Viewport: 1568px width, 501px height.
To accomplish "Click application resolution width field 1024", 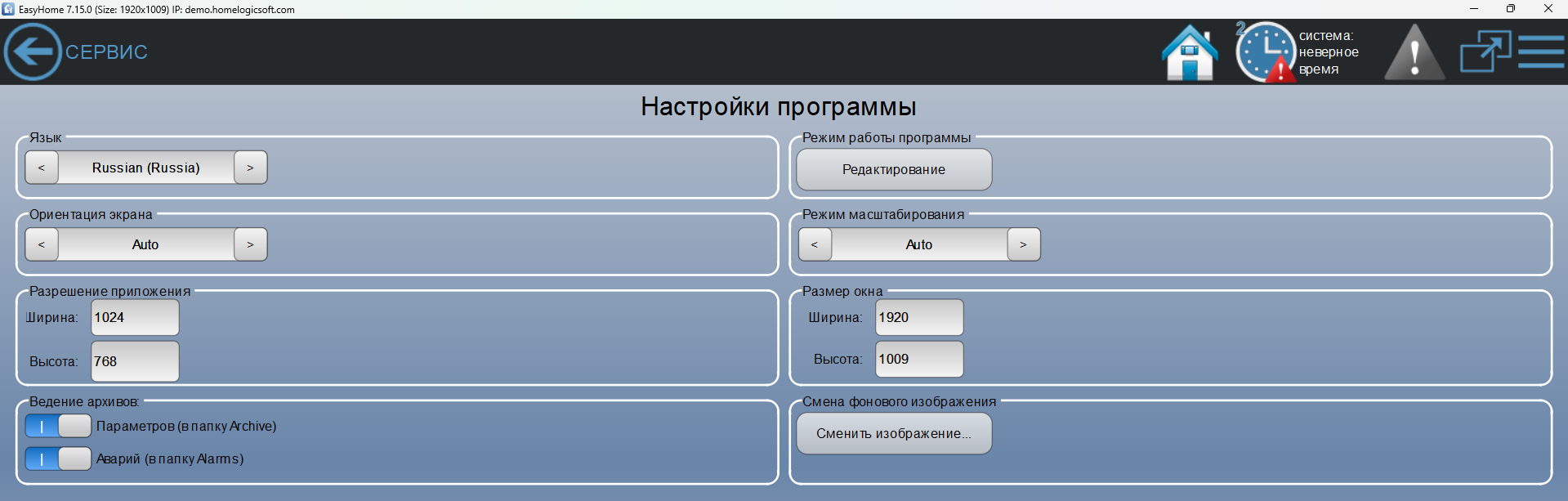I will (x=135, y=317).
